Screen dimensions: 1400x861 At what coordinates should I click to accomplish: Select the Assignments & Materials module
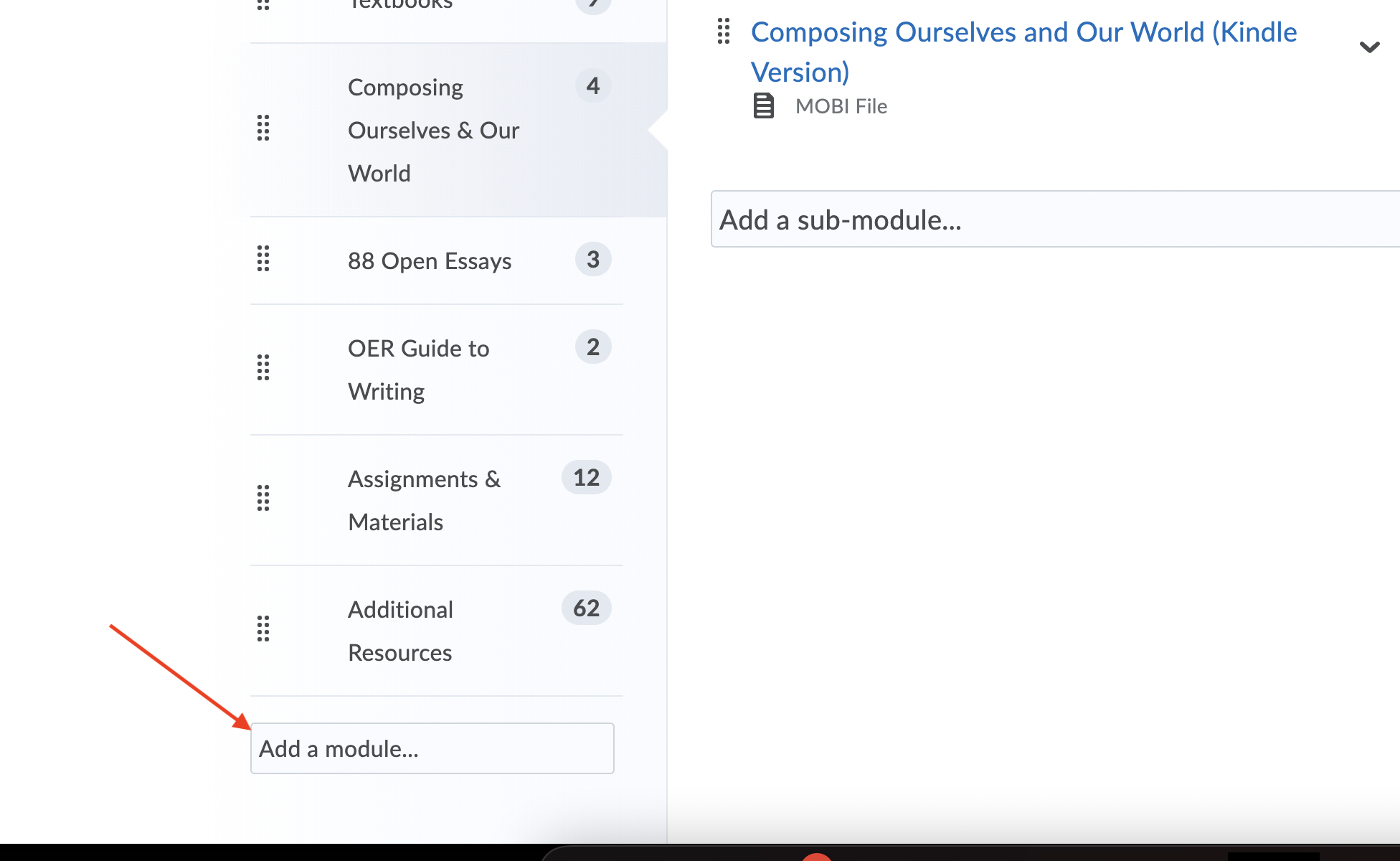tap(424, 500)
